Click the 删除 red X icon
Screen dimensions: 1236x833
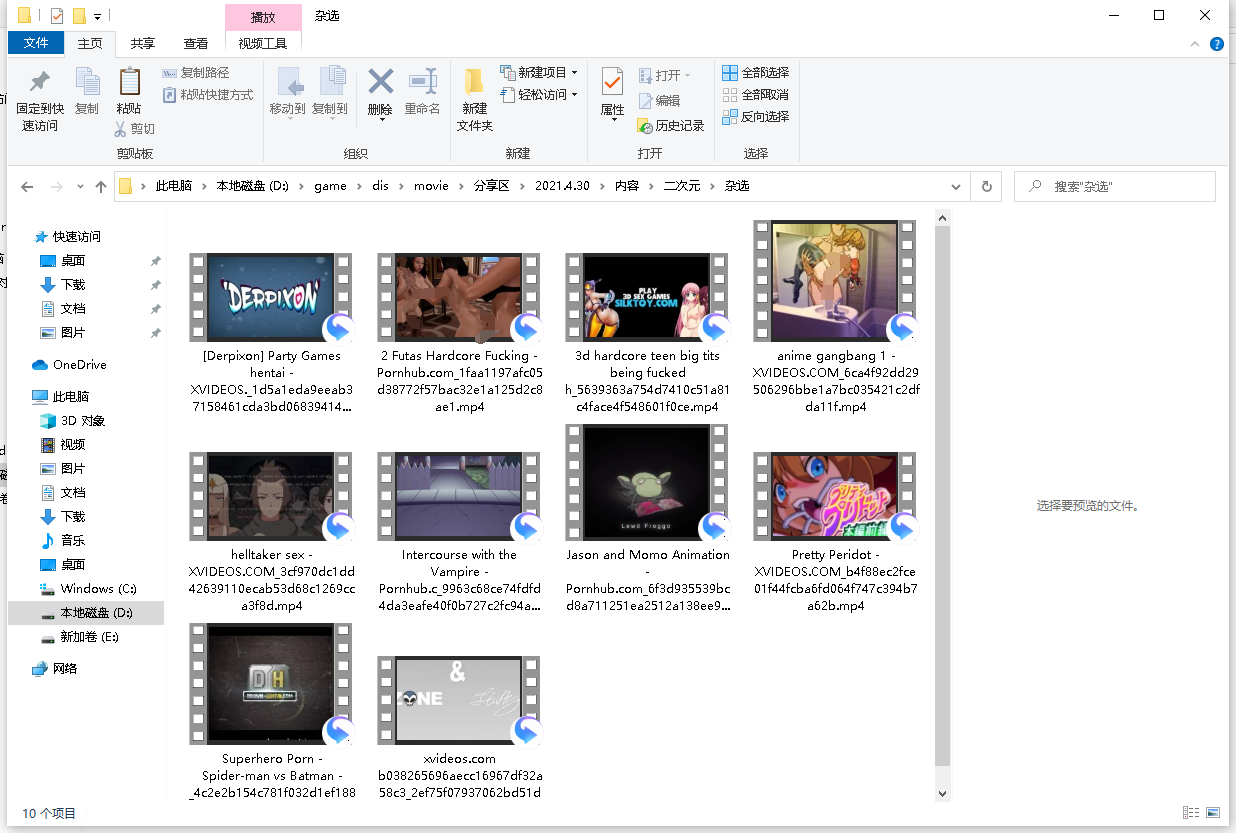(x=380, y=81)
